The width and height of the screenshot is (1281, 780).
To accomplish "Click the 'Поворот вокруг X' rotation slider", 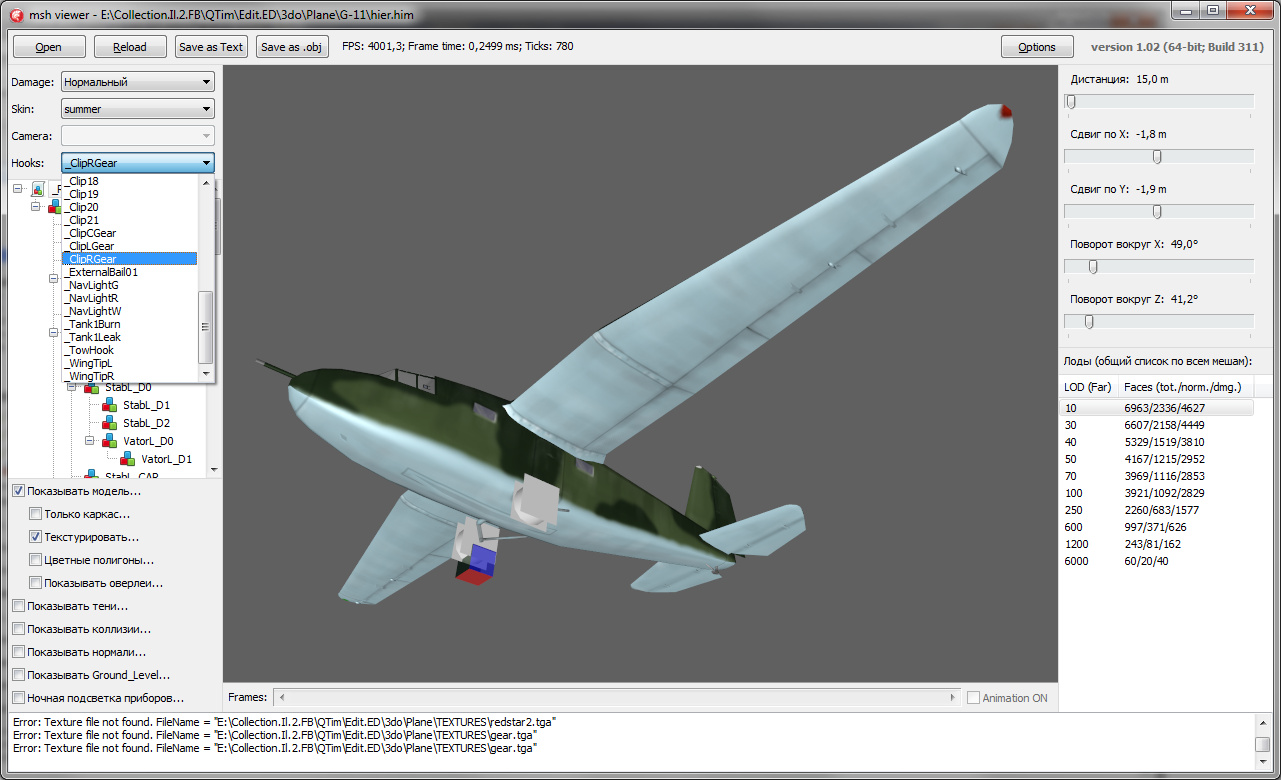I will coord(1159,266).
